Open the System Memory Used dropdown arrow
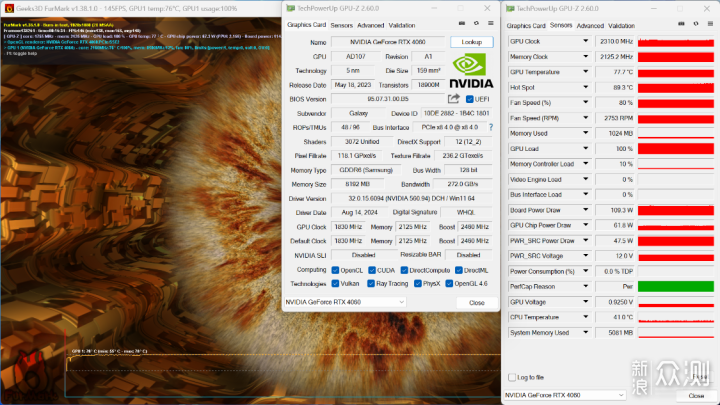The image size is (720, 405). (x=585, y=332)
